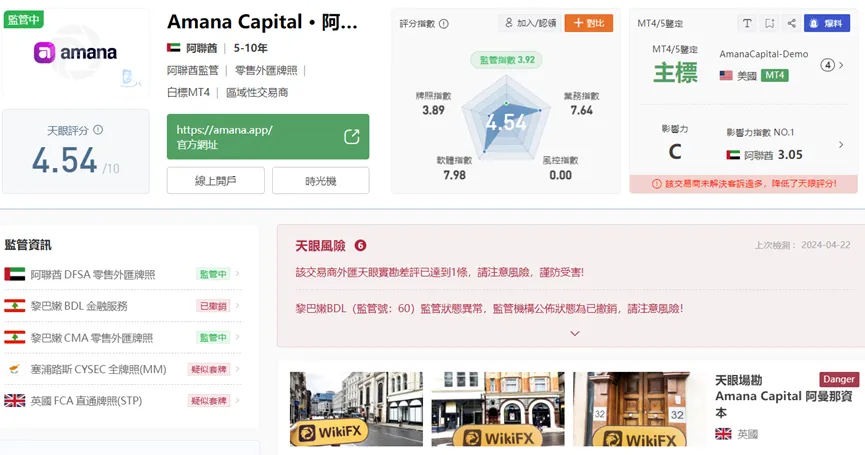Expand the influence index chevron
This screenshot has width=865, height=455.
pyautogui.click(x=841, y=144)
